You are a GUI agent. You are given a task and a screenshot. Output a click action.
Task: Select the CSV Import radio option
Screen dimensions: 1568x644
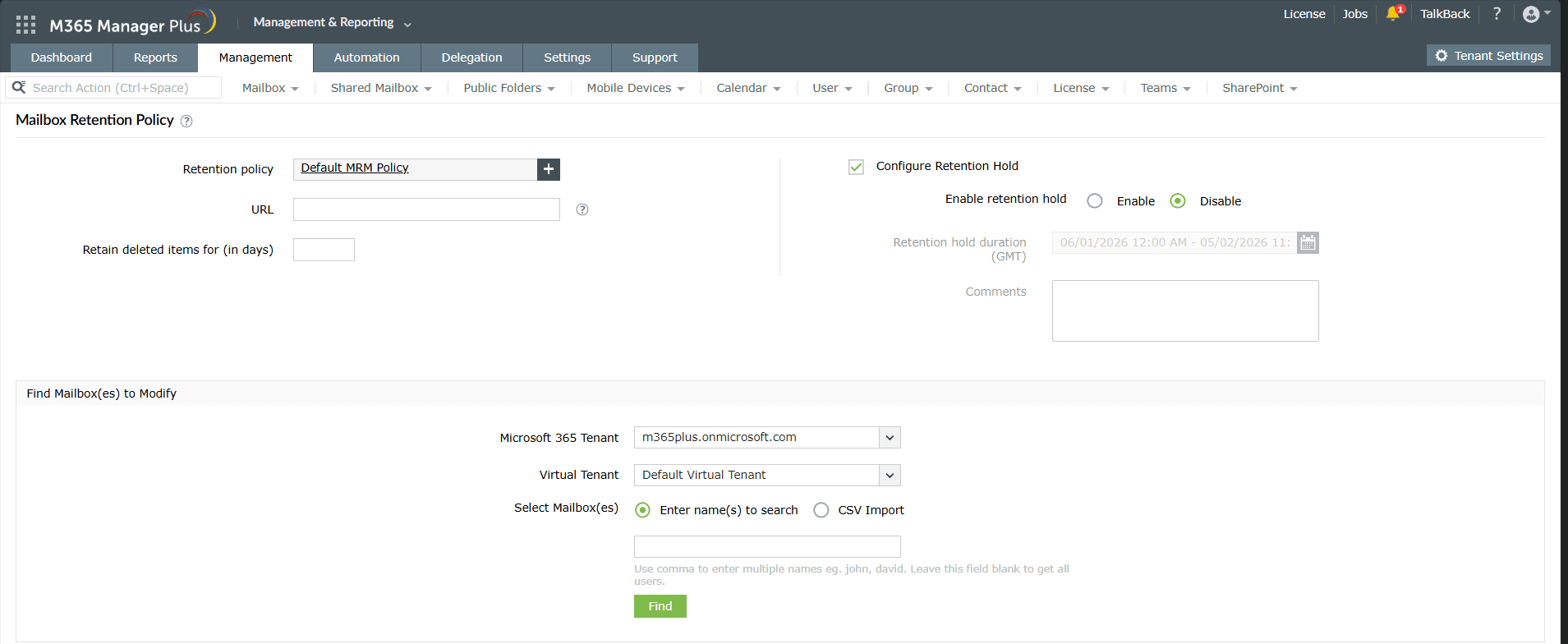tap(821, 510)
